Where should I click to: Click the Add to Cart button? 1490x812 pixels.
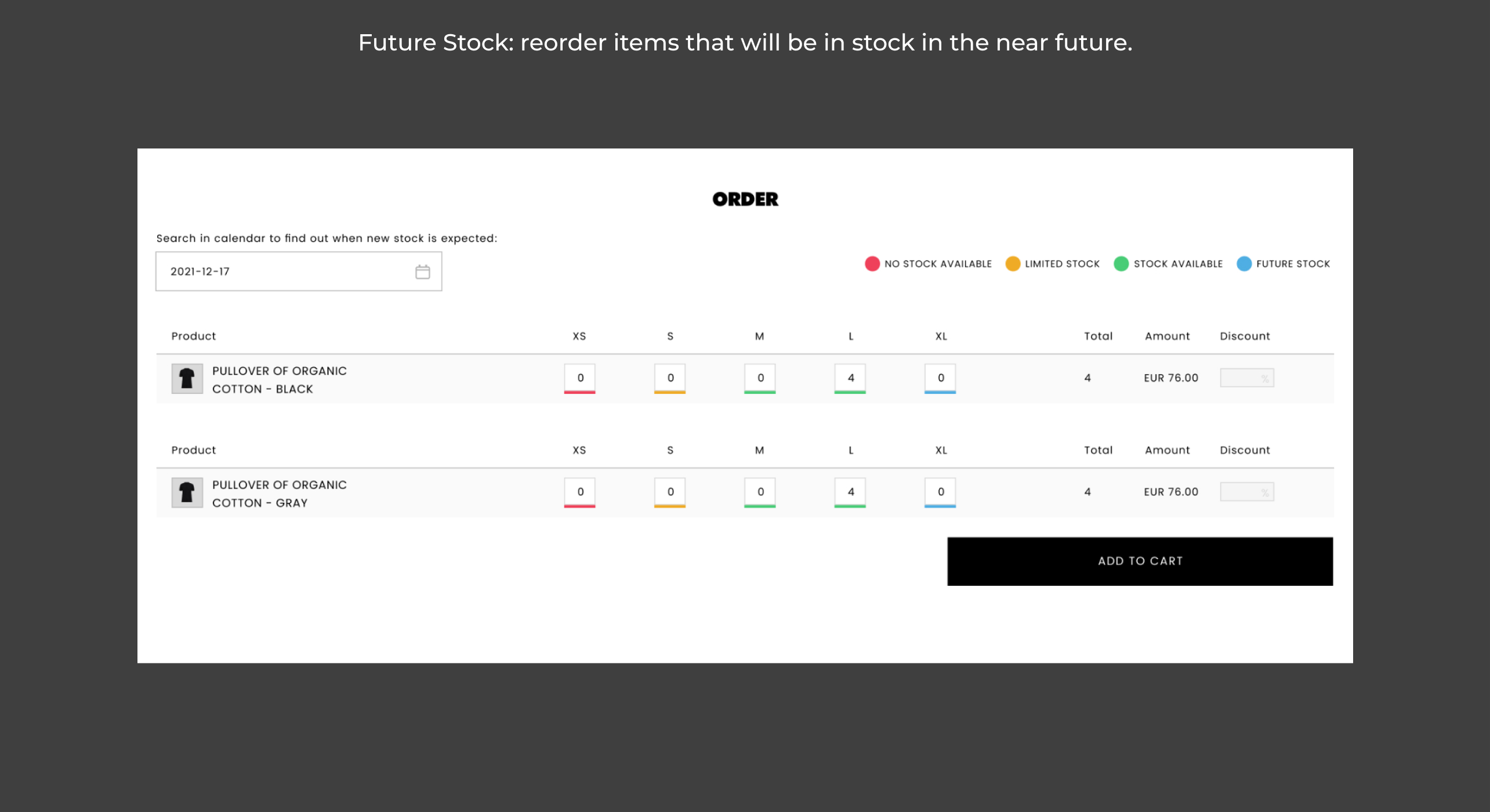click(1140, 561)
